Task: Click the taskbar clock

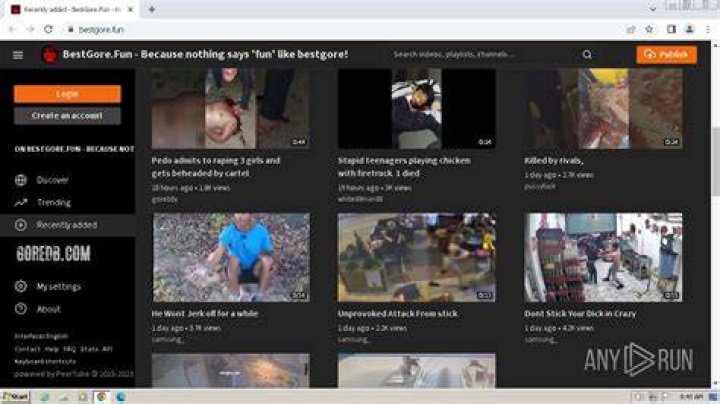Action: click(x=691, y=397)
